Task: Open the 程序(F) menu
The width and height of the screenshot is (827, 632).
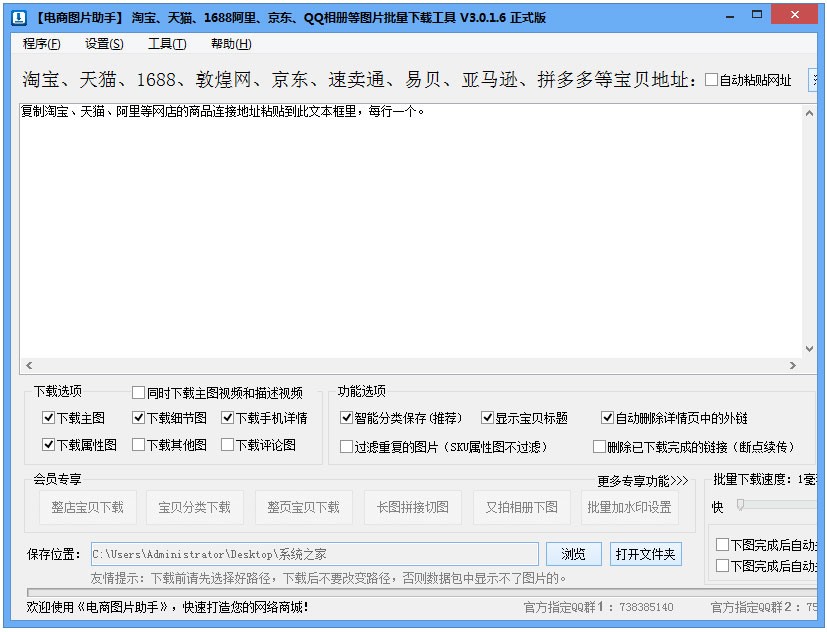Action: (42, 44)
